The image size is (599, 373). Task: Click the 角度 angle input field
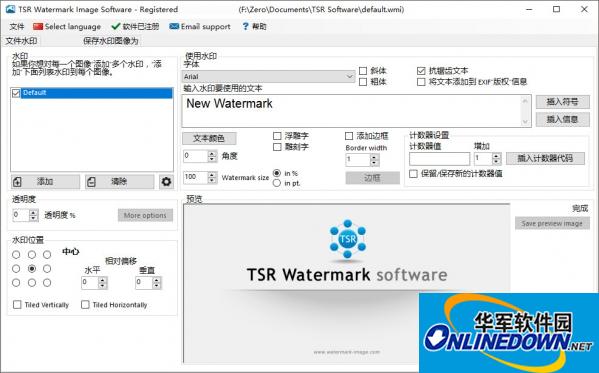195,156
